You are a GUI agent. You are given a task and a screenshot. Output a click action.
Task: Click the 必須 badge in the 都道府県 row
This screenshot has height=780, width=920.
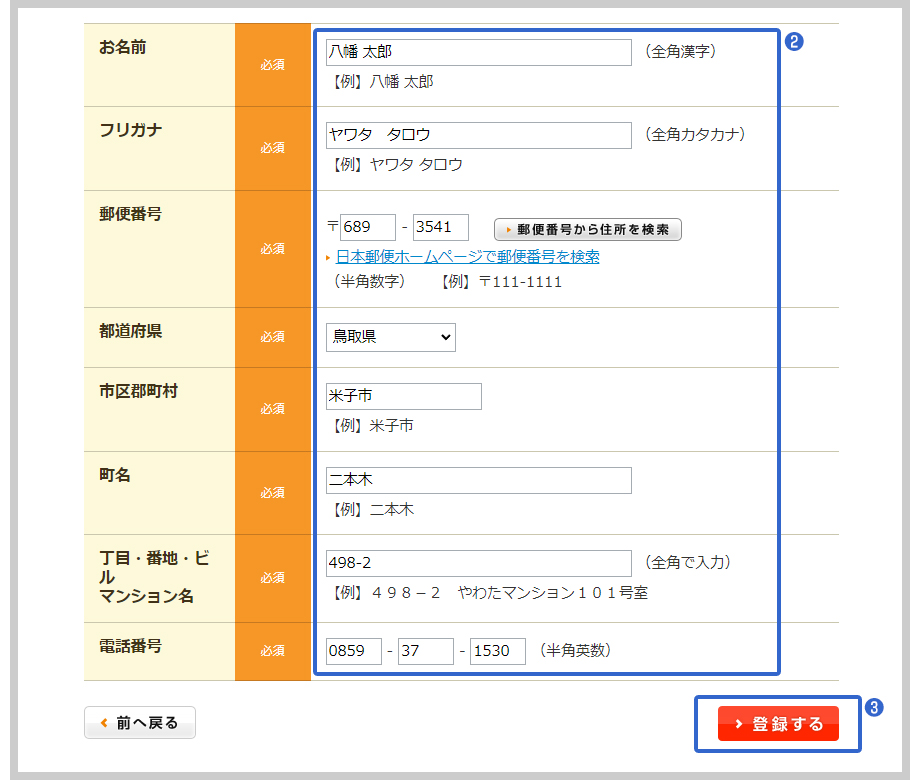(273, 337)
